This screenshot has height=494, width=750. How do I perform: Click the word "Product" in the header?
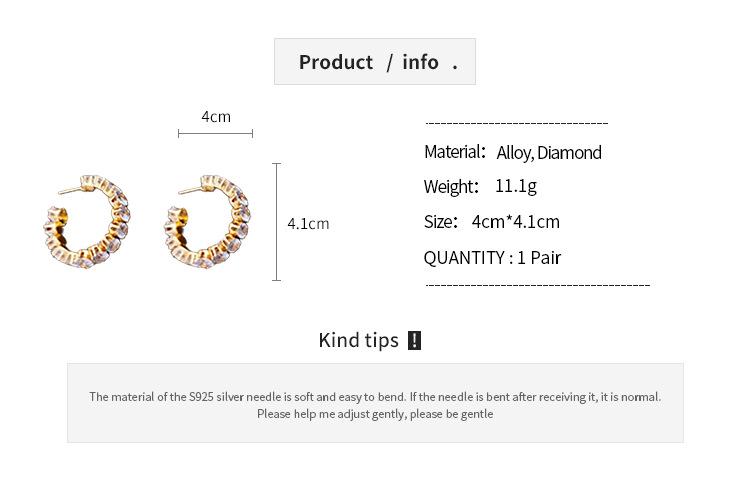(x=336, y=62)
